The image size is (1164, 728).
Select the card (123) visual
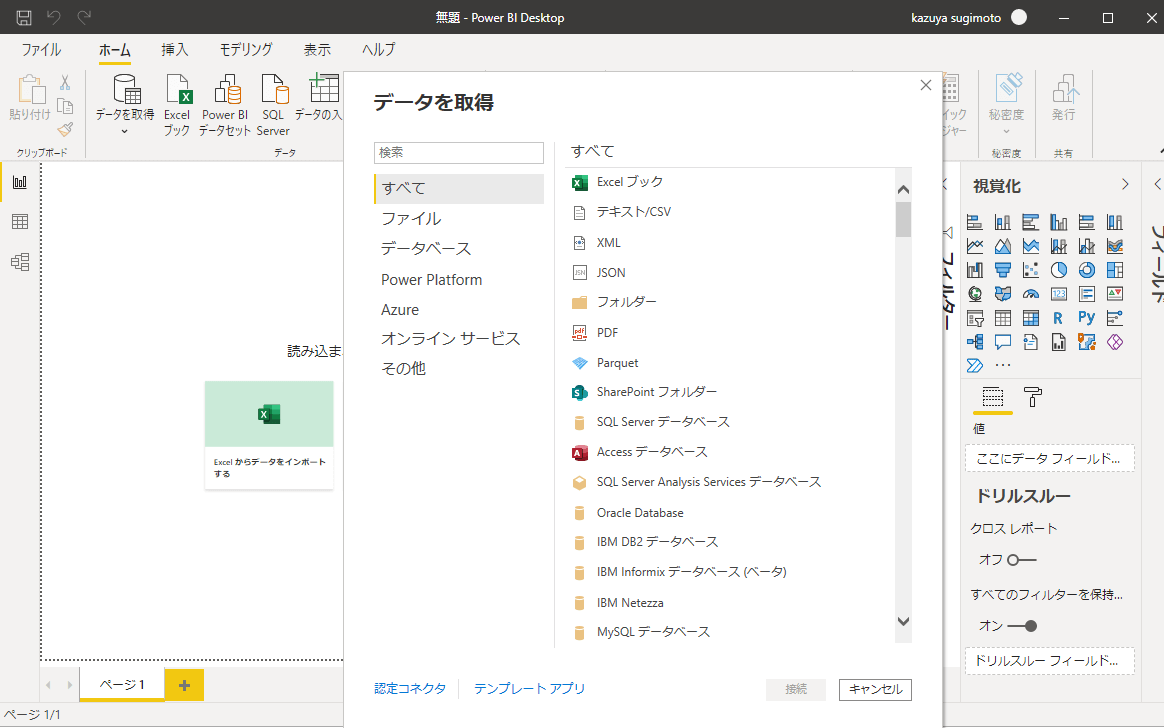coord(1059,294)
